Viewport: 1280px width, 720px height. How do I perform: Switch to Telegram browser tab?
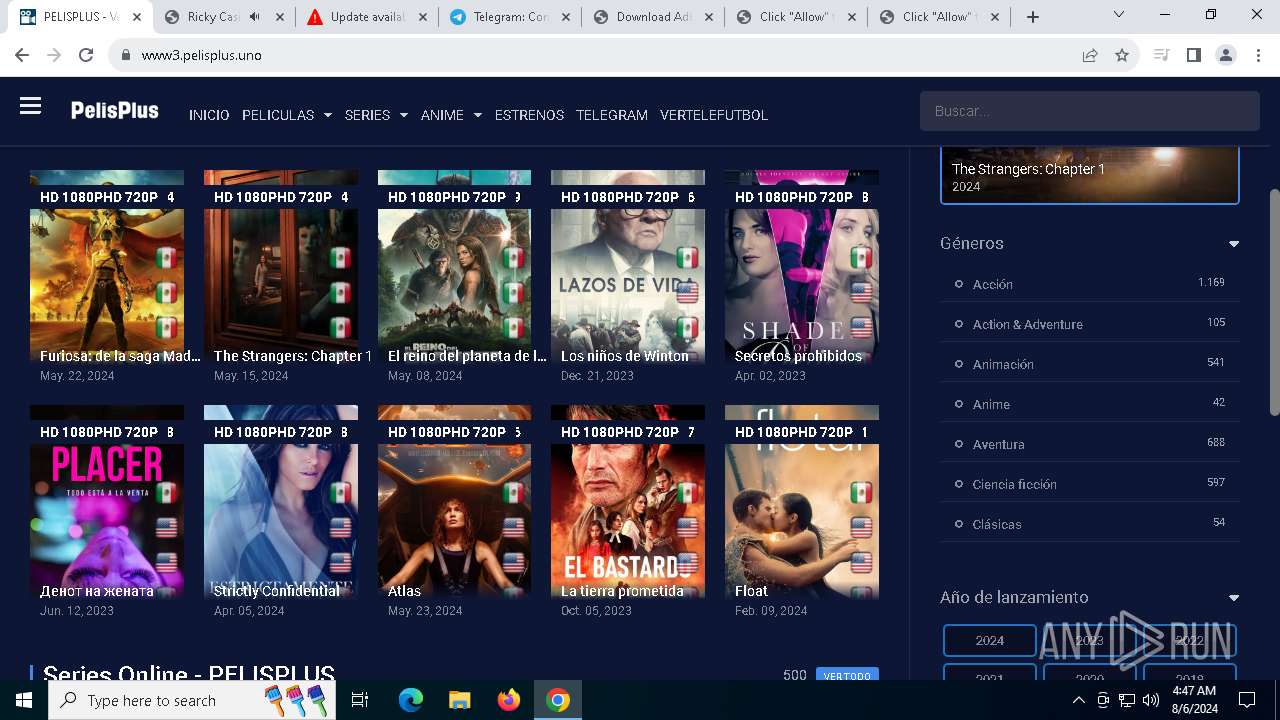(x=510, y=17)
